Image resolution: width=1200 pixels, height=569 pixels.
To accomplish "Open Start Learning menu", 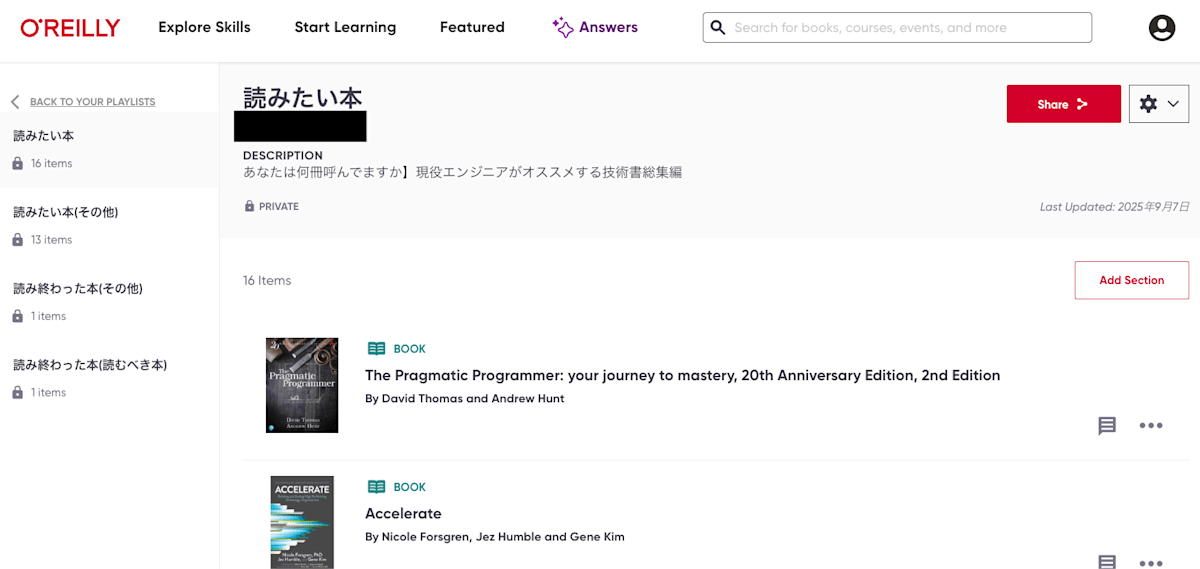I will (x=345, y=27).
